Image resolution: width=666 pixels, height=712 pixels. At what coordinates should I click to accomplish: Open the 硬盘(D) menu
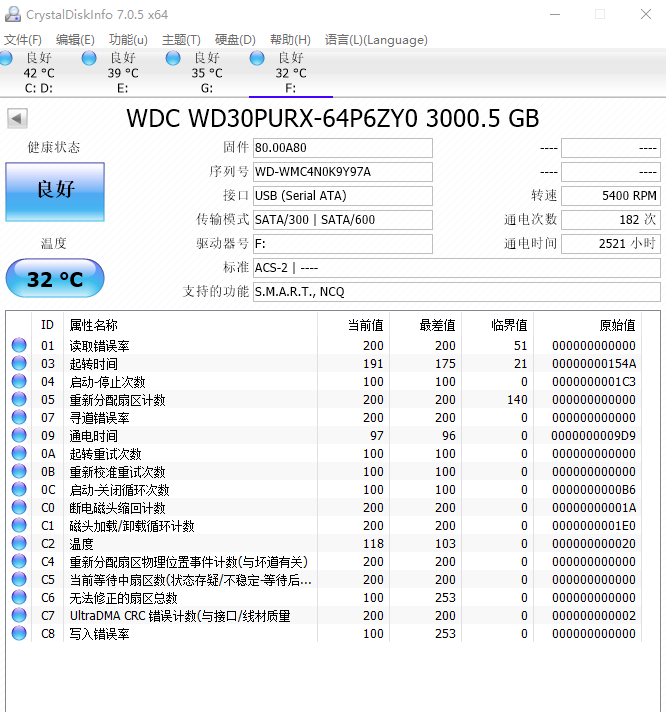point(235,40)
